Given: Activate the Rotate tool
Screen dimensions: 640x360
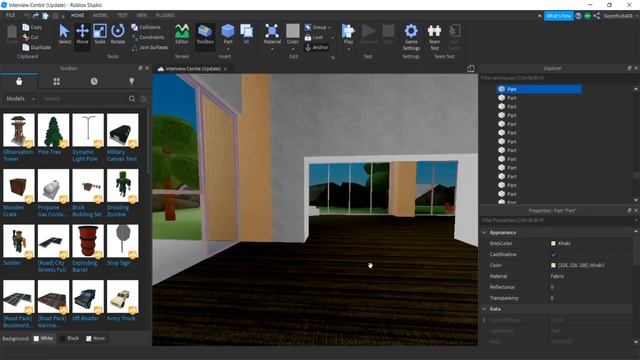Looking at the screenshot, I should [x=118, y=34].
